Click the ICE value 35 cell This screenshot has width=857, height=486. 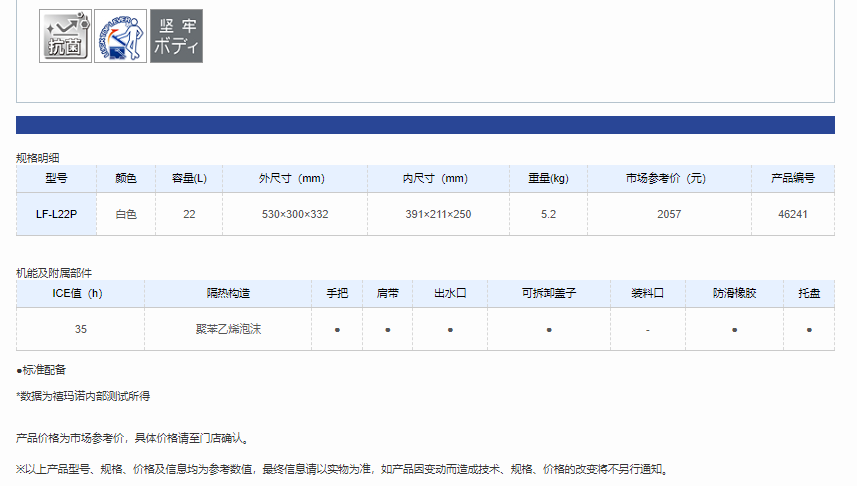tap(80, 329)
